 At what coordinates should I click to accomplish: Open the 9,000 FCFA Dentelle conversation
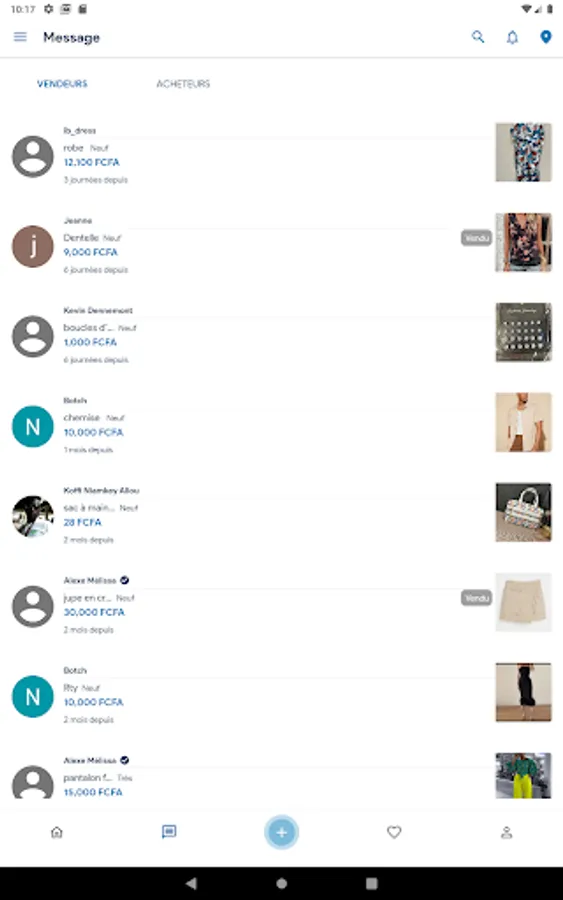[281, 245]
